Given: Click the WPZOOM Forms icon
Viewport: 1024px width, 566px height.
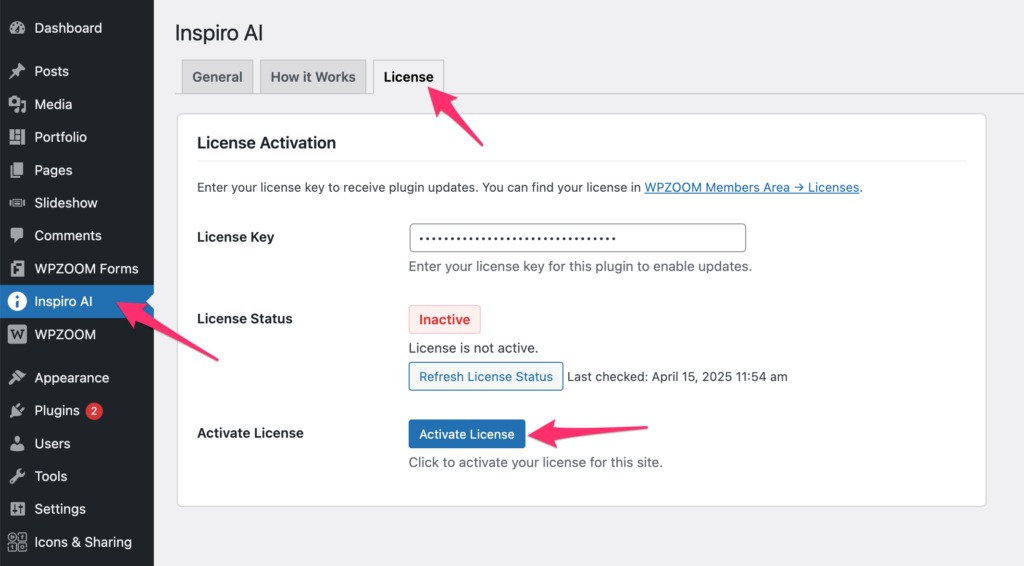Looking at the screenshot, I should click(x=17, y=268).
